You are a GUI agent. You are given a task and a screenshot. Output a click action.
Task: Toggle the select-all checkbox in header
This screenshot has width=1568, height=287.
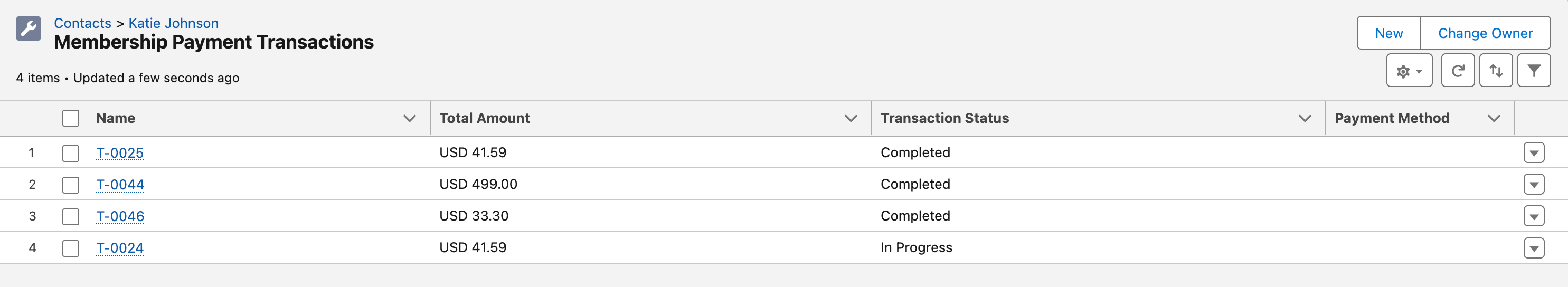point(71,118)
